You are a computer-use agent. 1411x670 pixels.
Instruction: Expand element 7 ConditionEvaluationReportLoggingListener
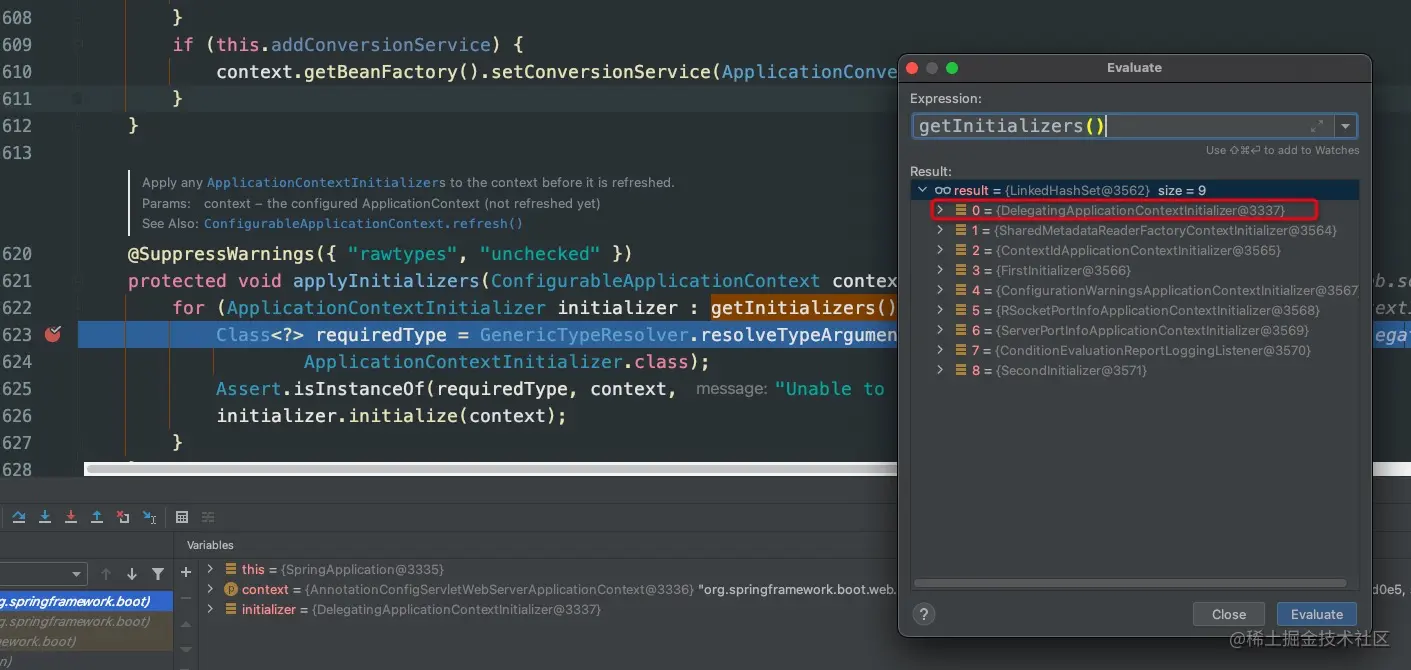point(940,350)
